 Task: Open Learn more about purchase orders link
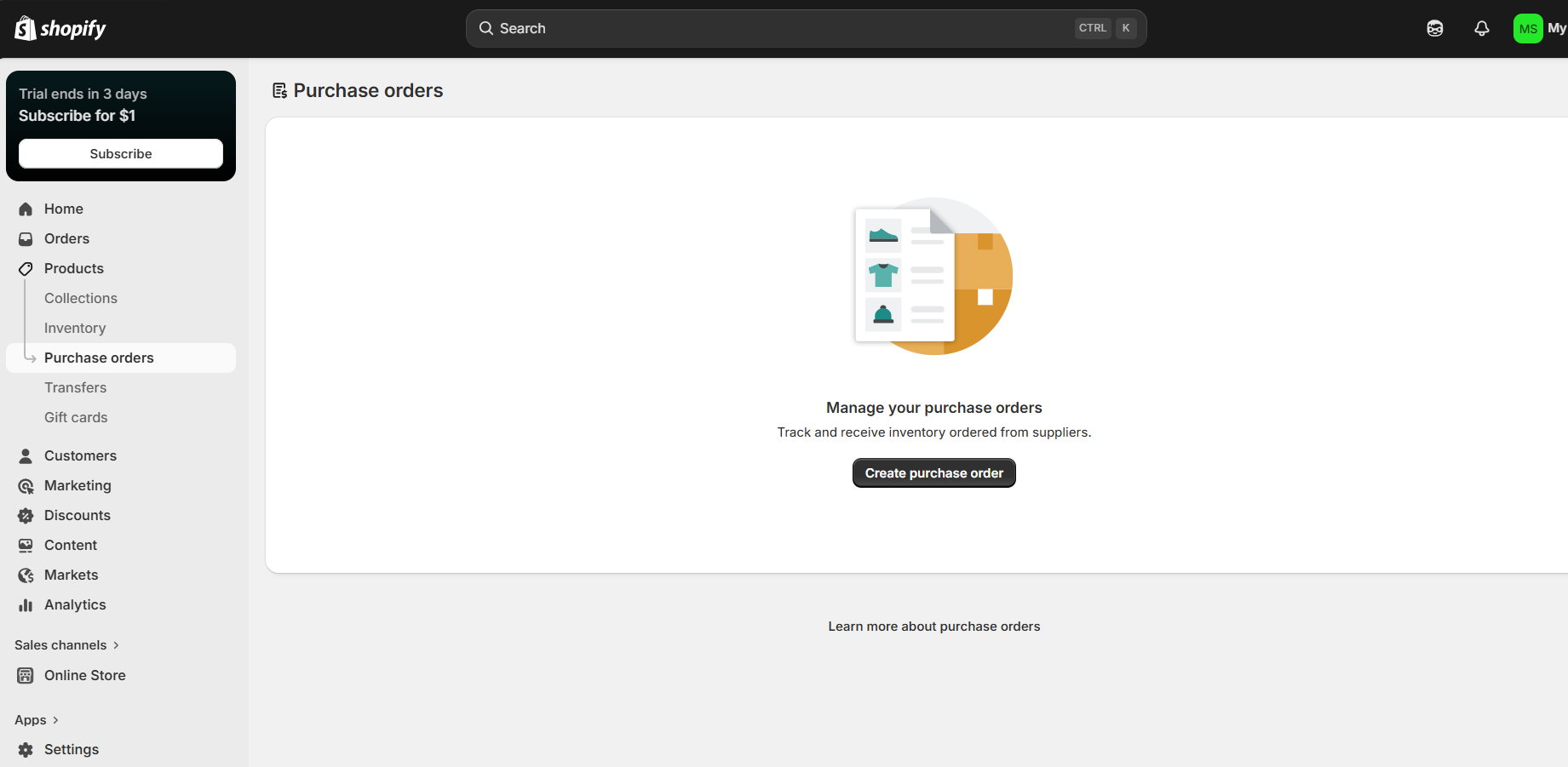pyautogui.click(x=934, y=627)
